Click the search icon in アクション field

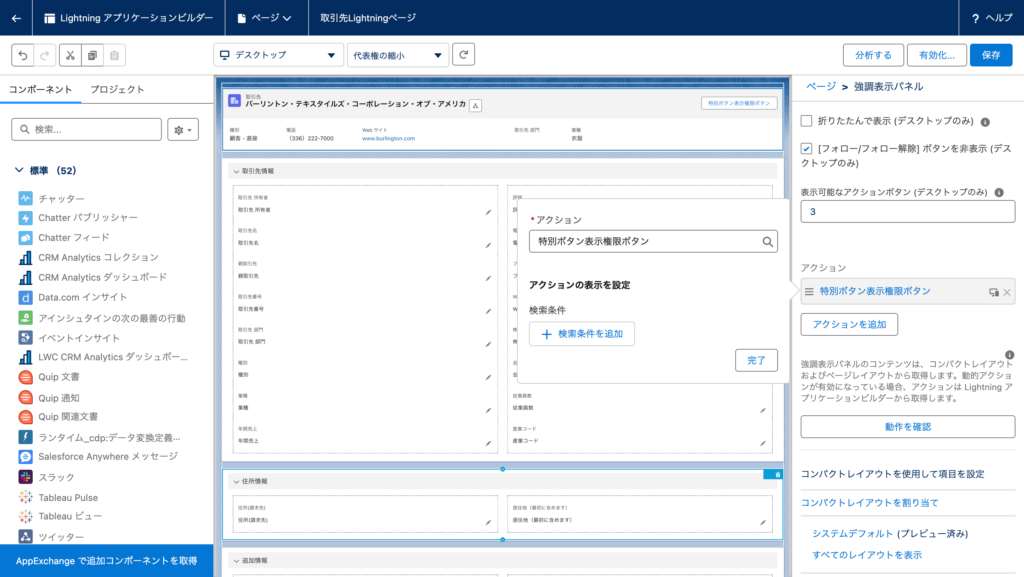[x=767, y=242]
